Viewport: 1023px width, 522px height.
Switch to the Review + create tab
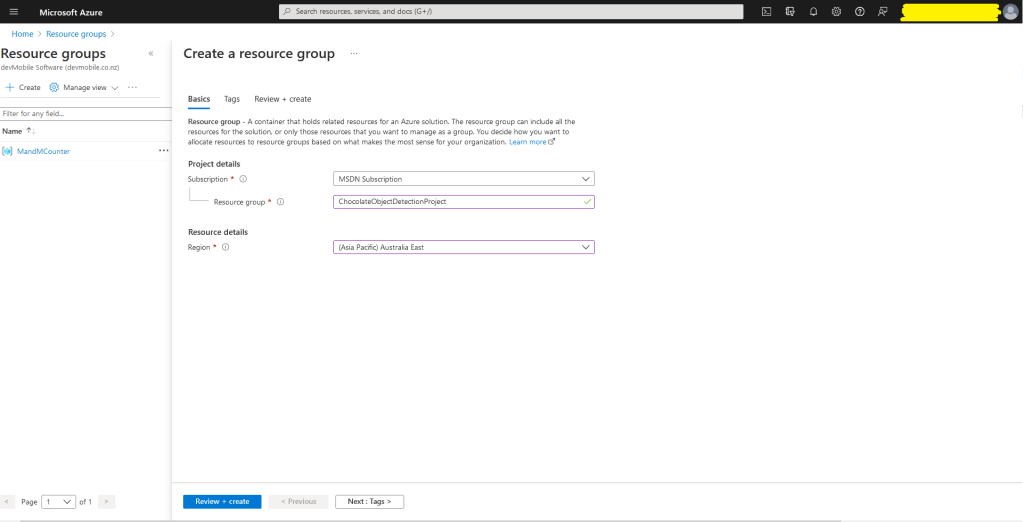click(282, 99)
